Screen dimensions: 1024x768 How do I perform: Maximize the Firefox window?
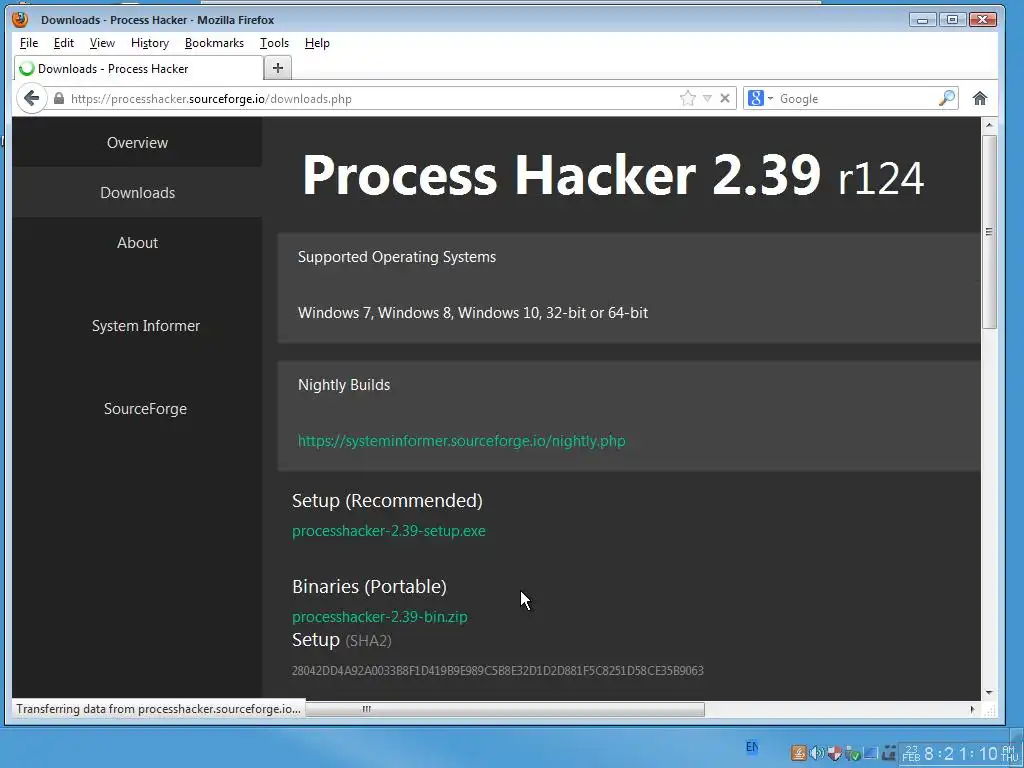pos(952,20)
